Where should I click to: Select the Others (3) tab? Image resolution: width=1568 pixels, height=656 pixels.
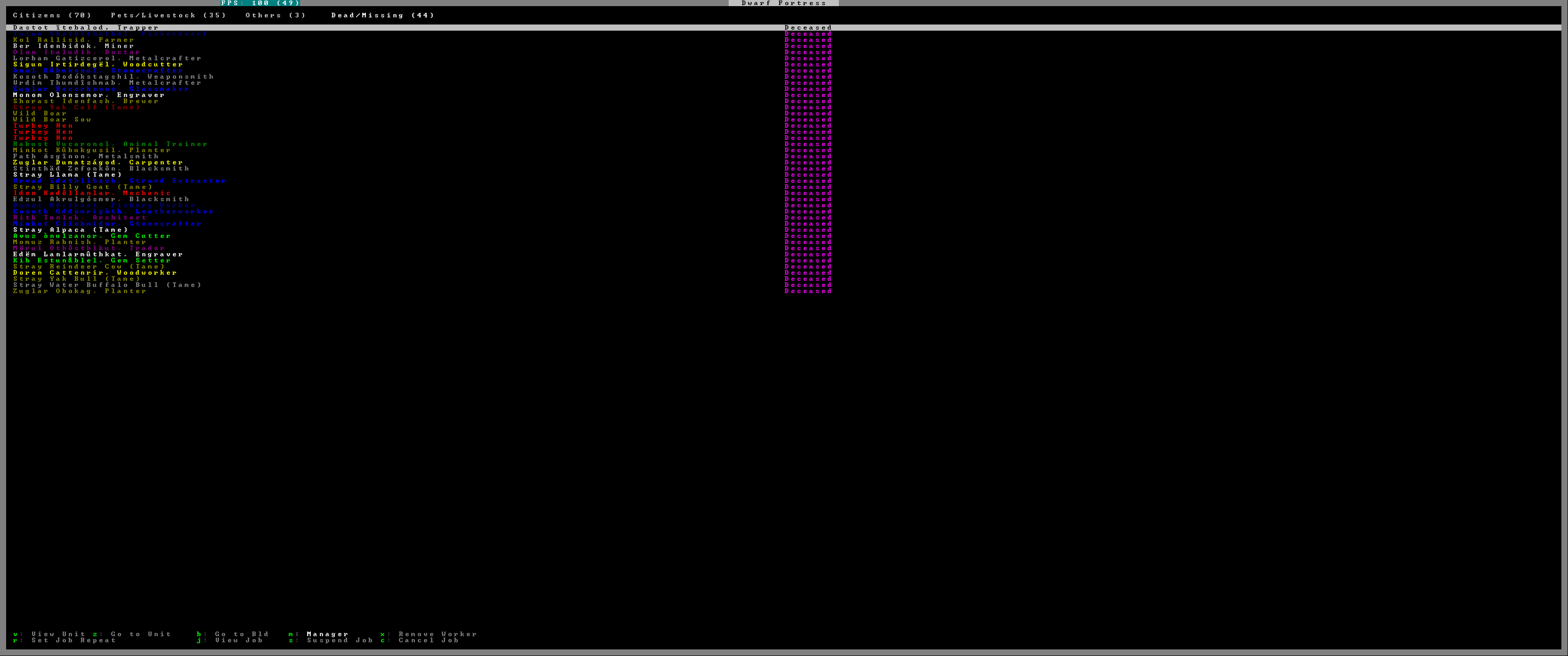click(x=276, y=15)
